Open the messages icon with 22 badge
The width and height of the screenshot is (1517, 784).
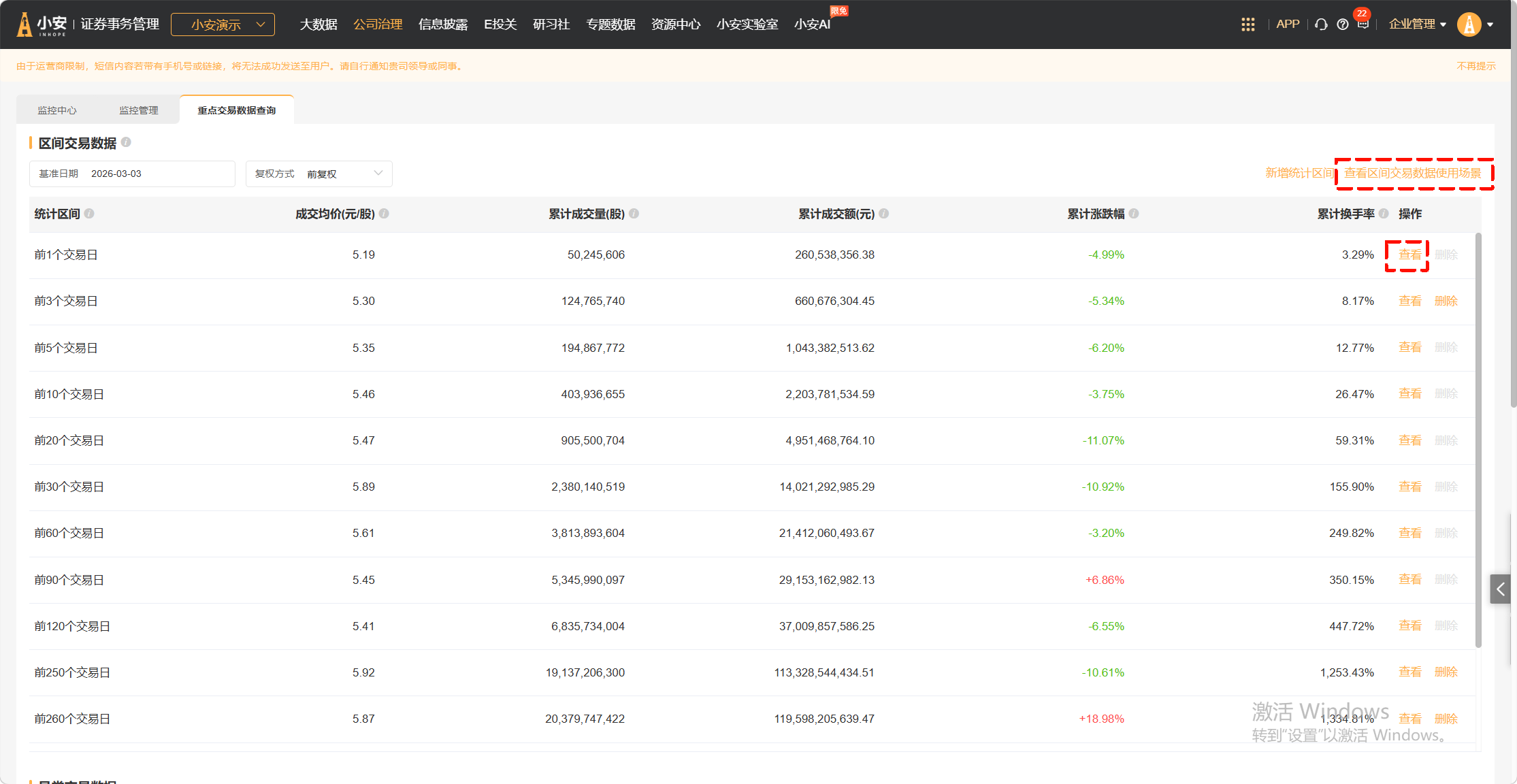click(x=1363, y=24)
